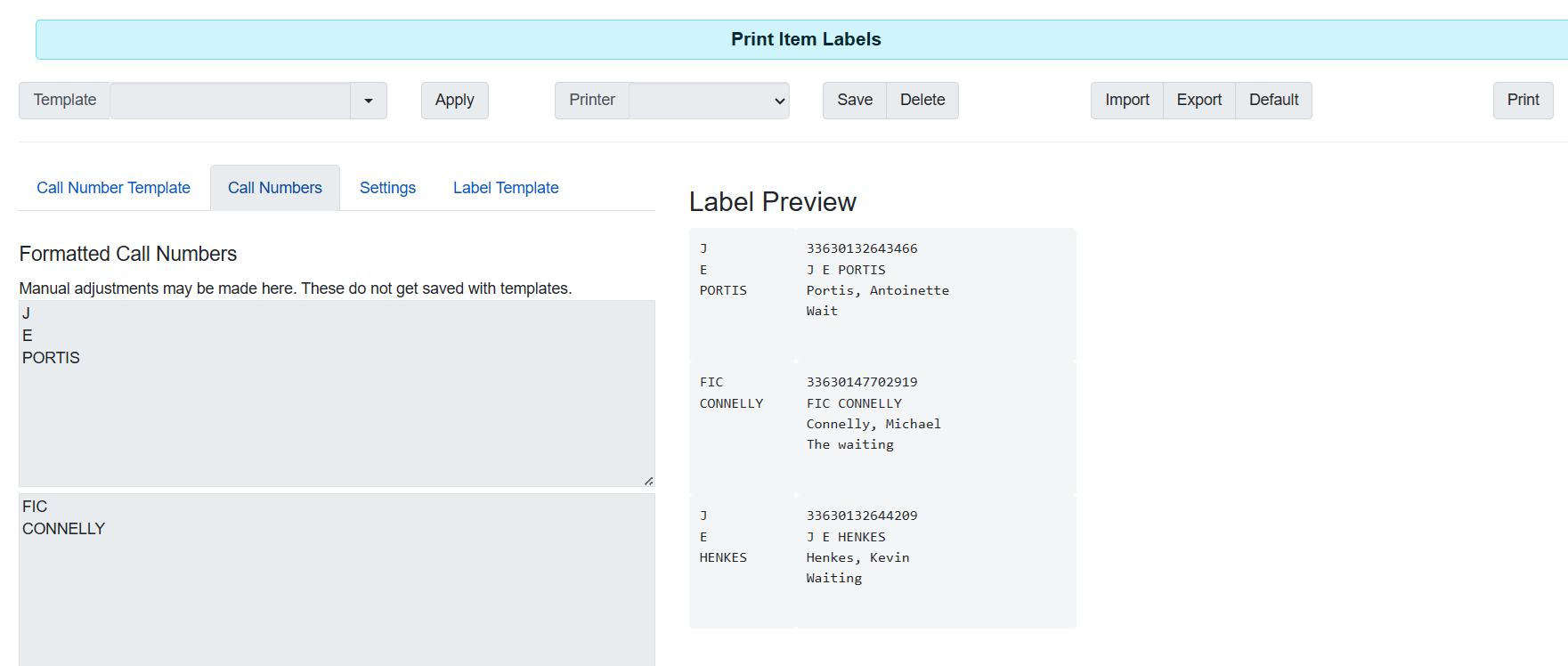Click 'Connelly, Michael' in label preview
The width and height of the screenshot is (1568, 666).
(x=873, y=424)
